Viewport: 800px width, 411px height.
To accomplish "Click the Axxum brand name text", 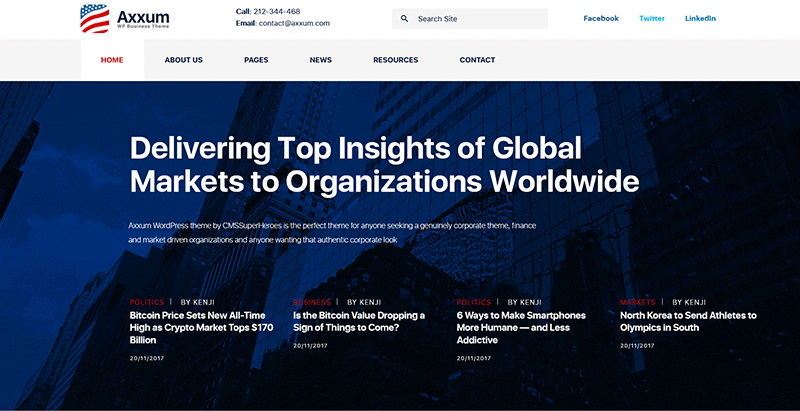I will coord(143,16).
